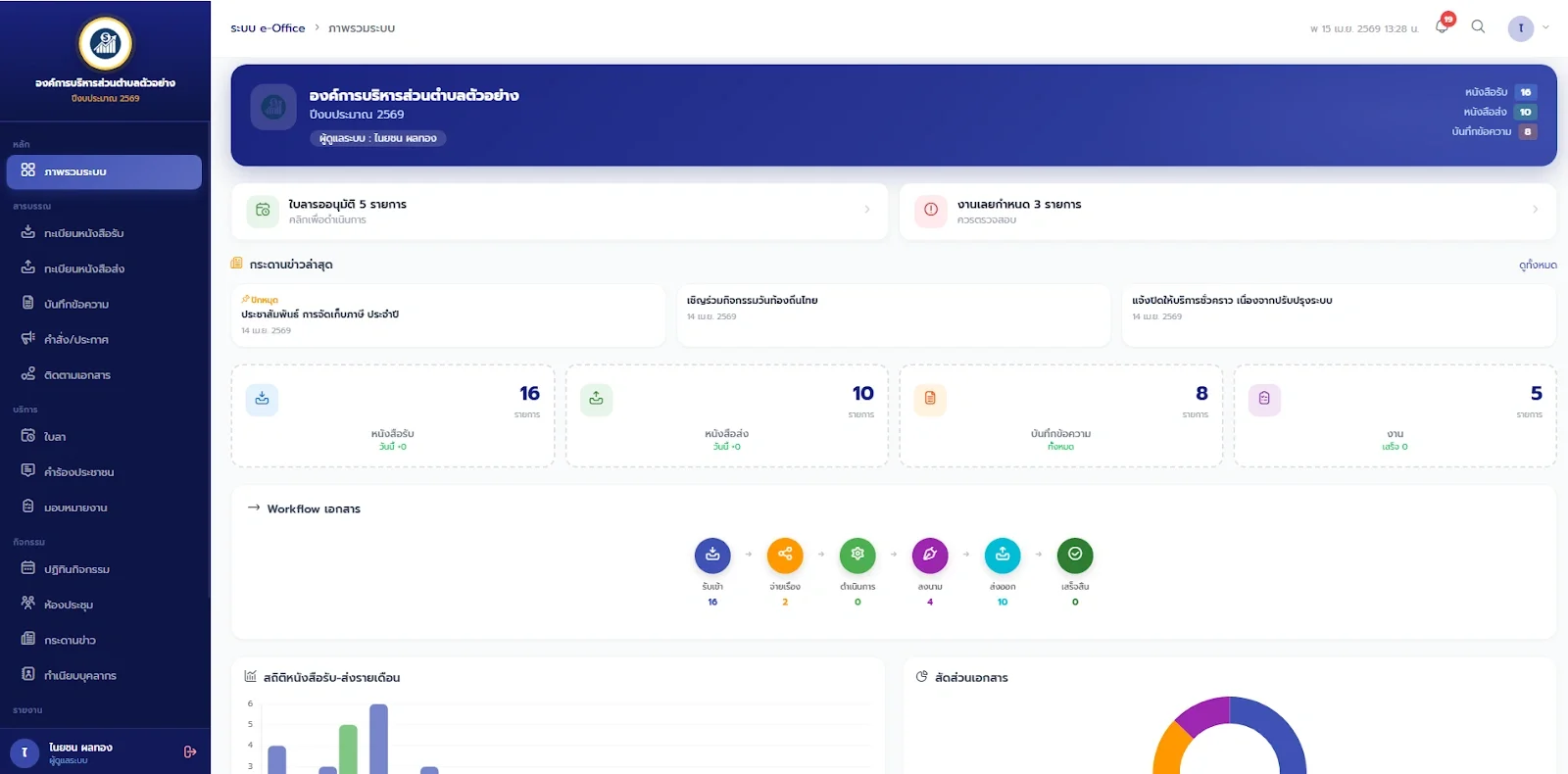This screenshot has width=1568, height=774.
Task: Click the สถิติหนังสือรับ-ส่งรายเดือน chart heading
Action: click(x=331, y=677)
